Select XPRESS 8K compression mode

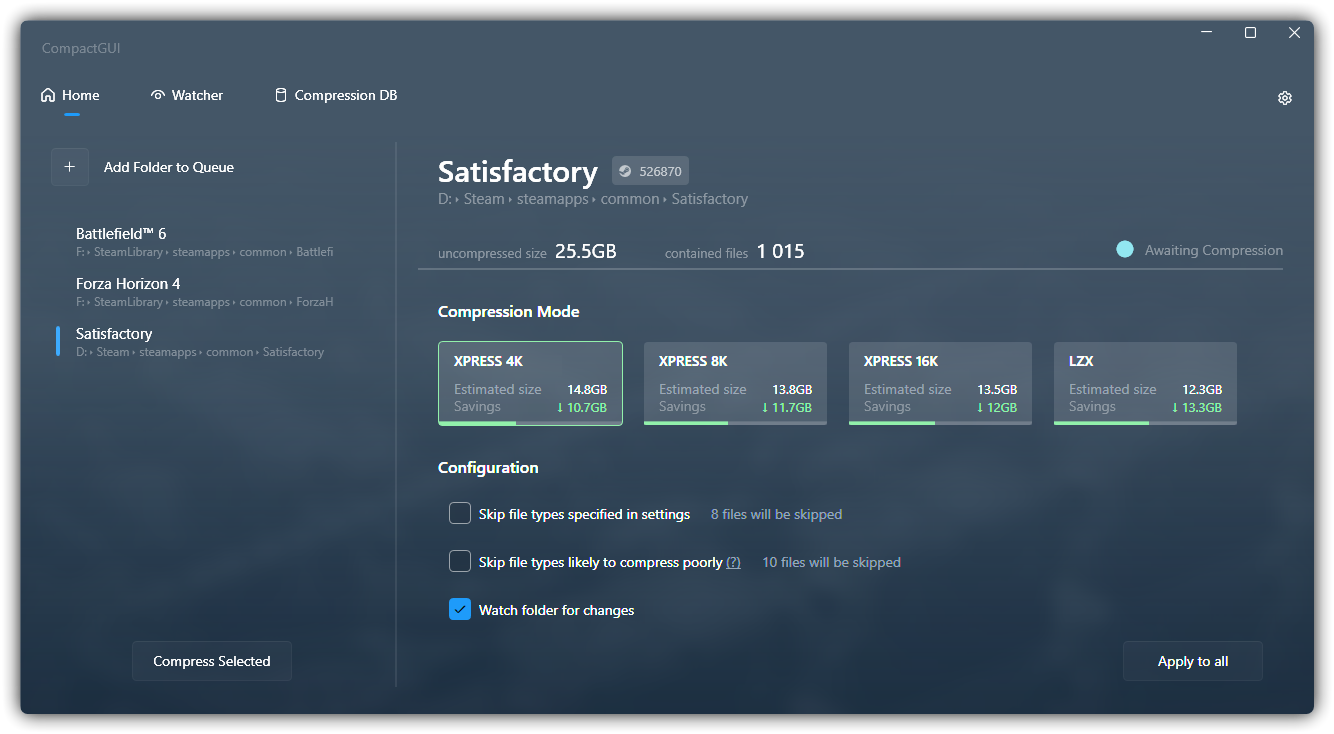[x=735, y=383]
